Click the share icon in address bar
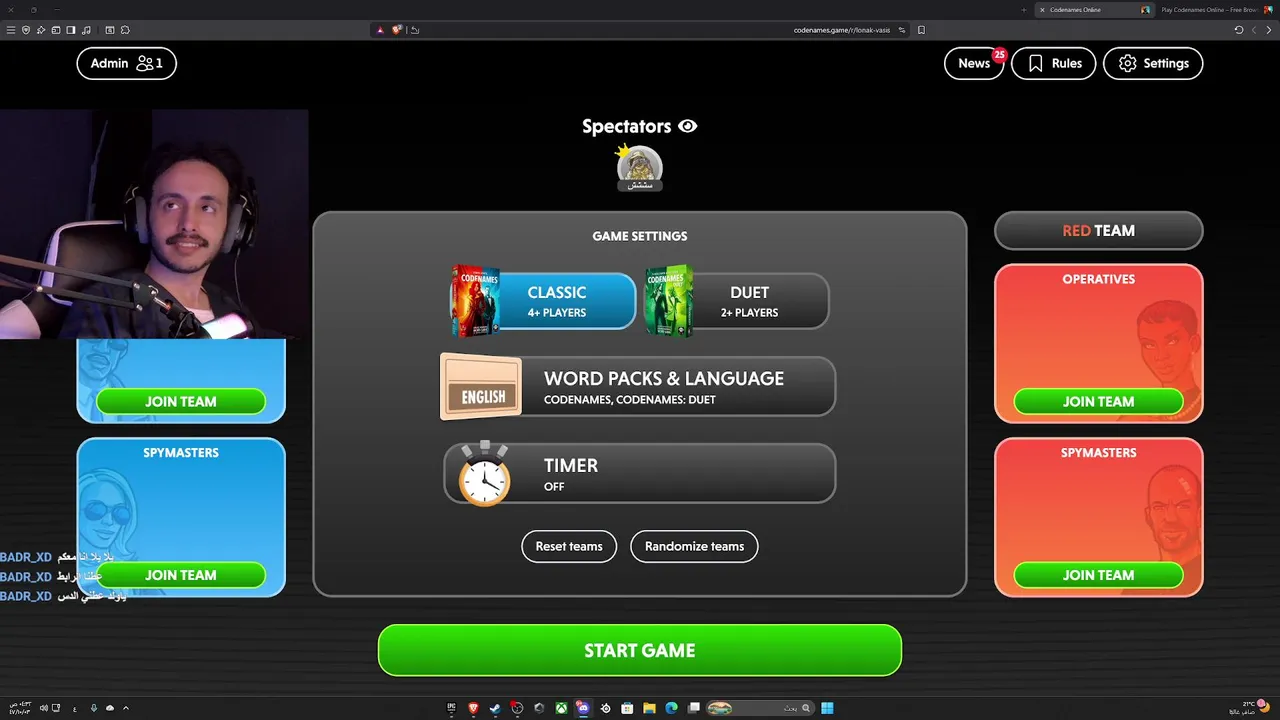The width and height of the screenshot is (1280, 720). pos(415,30)
